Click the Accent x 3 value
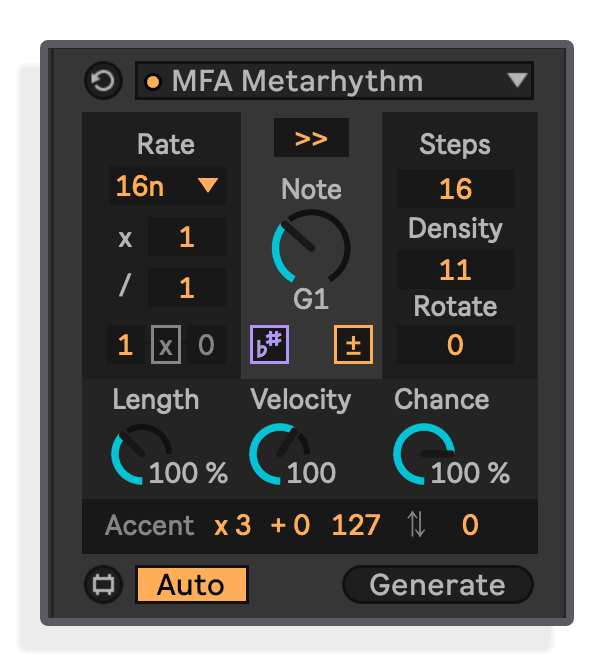 pyautogui.click(x=233, y=525)
